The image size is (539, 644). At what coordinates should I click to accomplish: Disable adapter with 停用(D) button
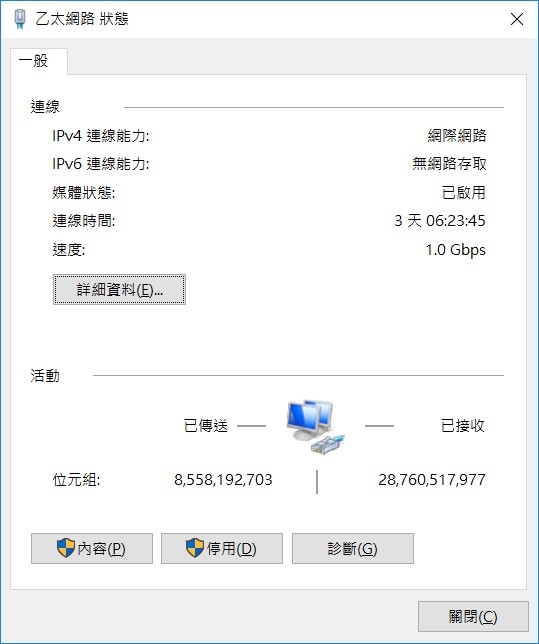(222, 548)
